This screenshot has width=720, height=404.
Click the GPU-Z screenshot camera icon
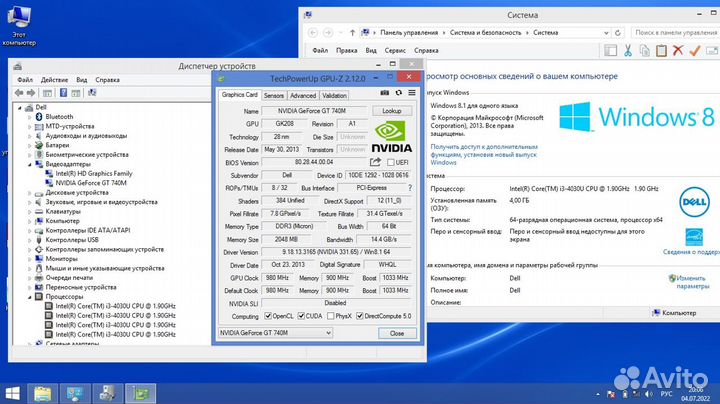(385, 93)
